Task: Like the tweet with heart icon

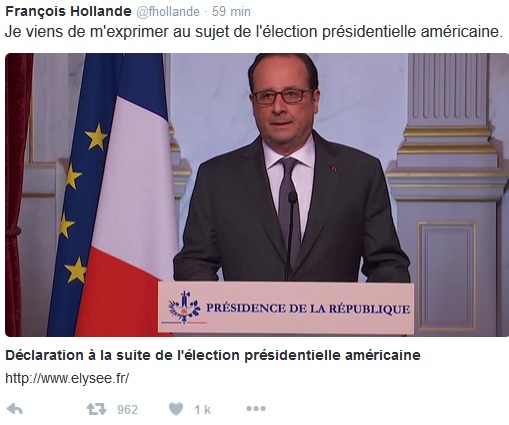Action: [x=176, y=409]
